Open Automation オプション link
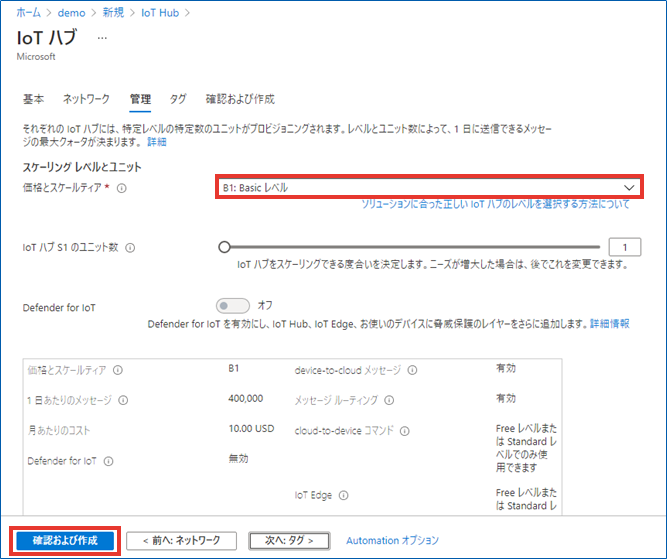 click(392, 541)
